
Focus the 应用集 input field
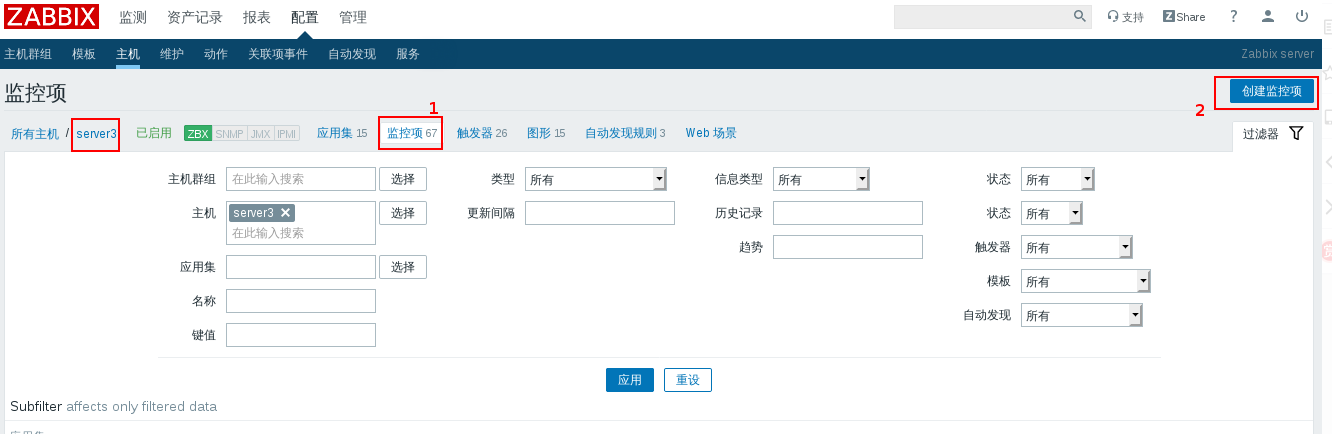point(301,267)
